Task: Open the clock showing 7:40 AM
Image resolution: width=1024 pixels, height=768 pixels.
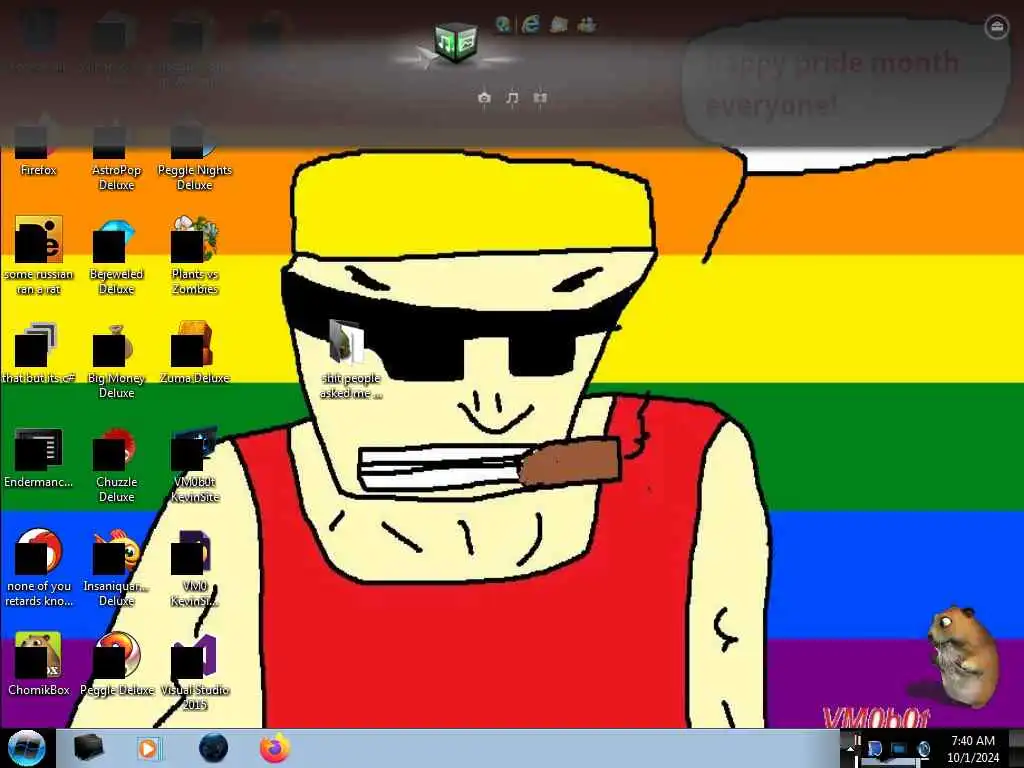Action: (973, 748)
